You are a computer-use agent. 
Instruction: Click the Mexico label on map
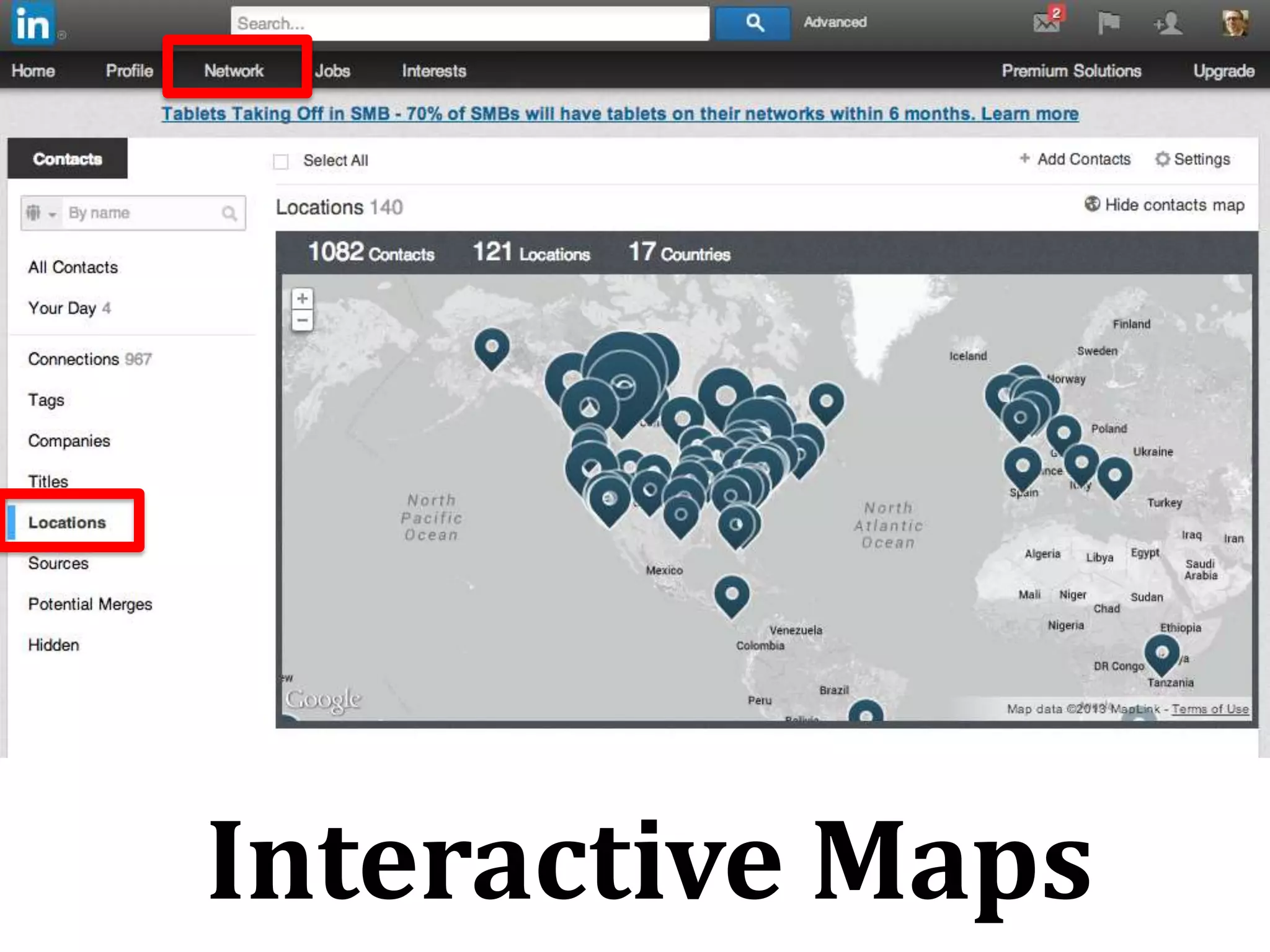coord(664,570)
